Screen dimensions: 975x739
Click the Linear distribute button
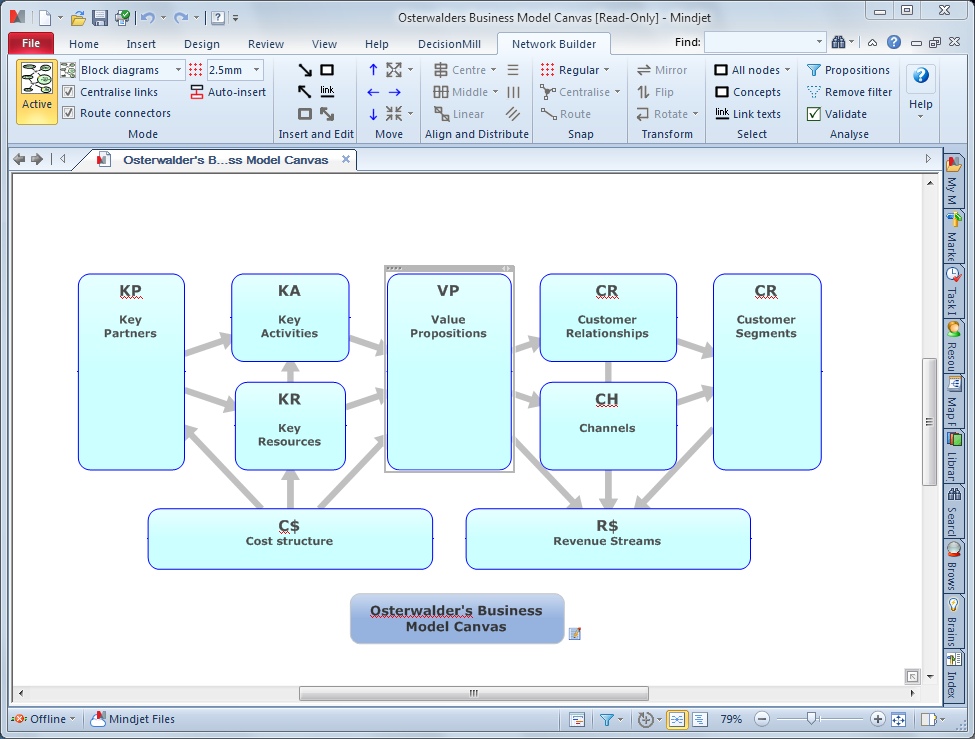click(460, 114)
